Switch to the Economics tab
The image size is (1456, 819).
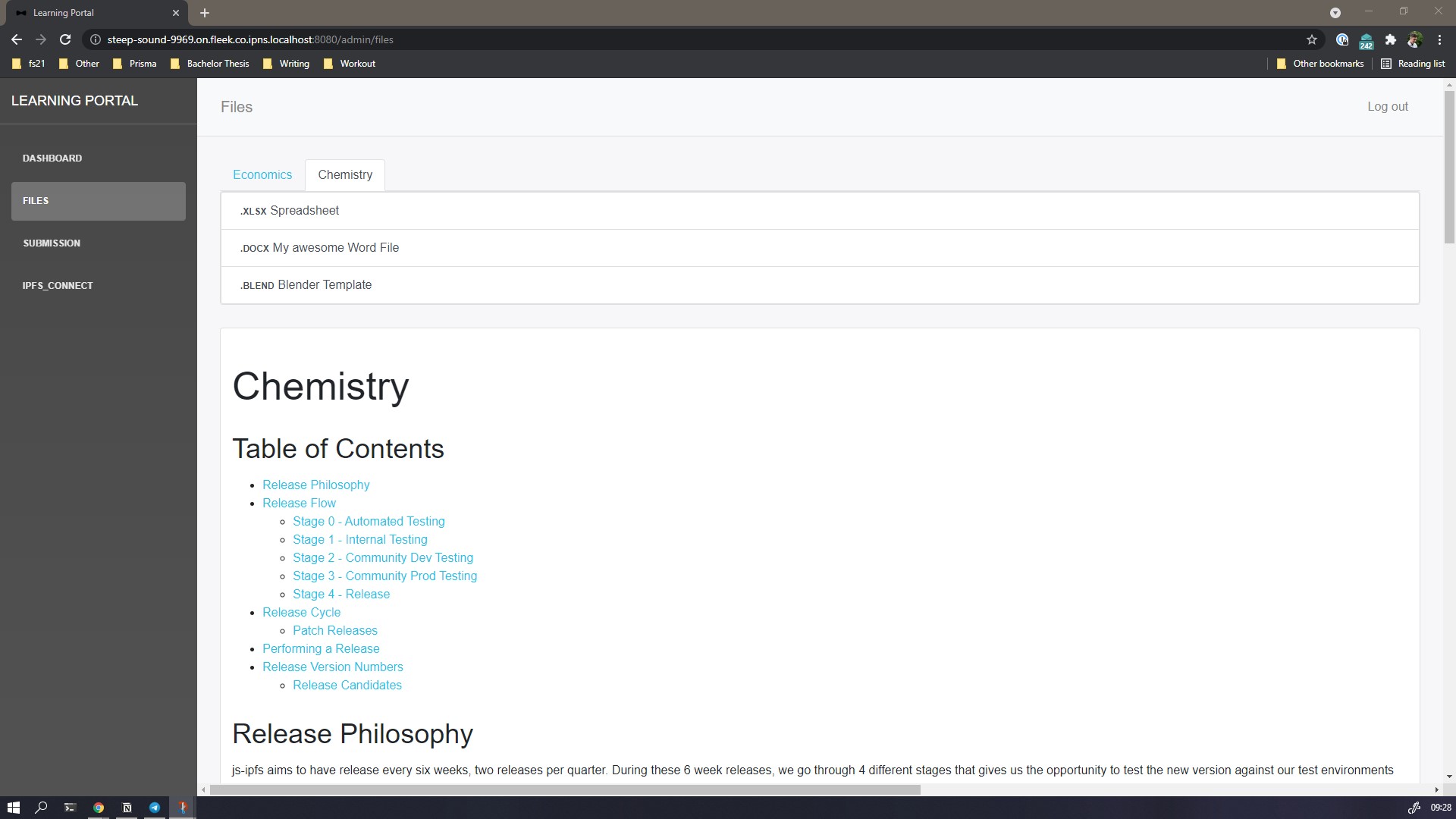pos(262,175)
